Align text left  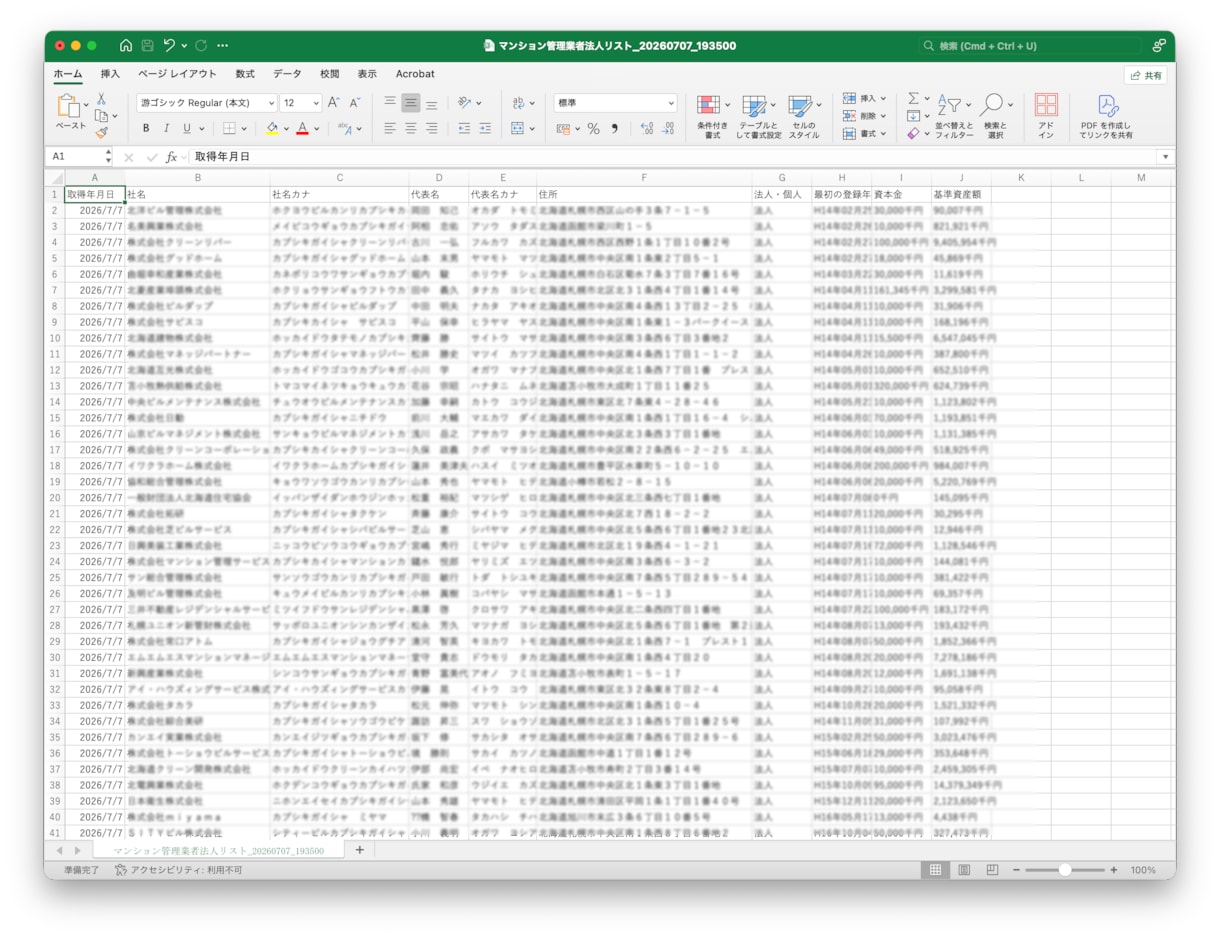click(390, 128)
